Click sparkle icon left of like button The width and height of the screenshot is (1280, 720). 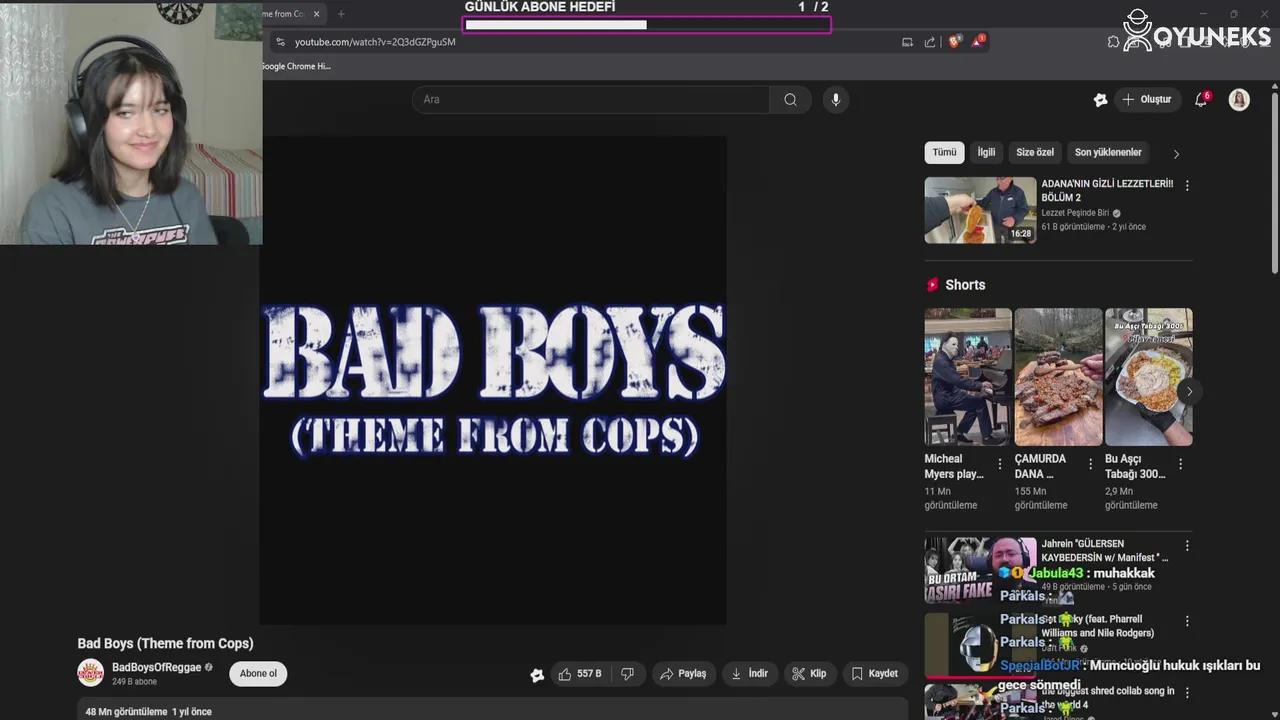pyautogui.click(x=537, y=675)
